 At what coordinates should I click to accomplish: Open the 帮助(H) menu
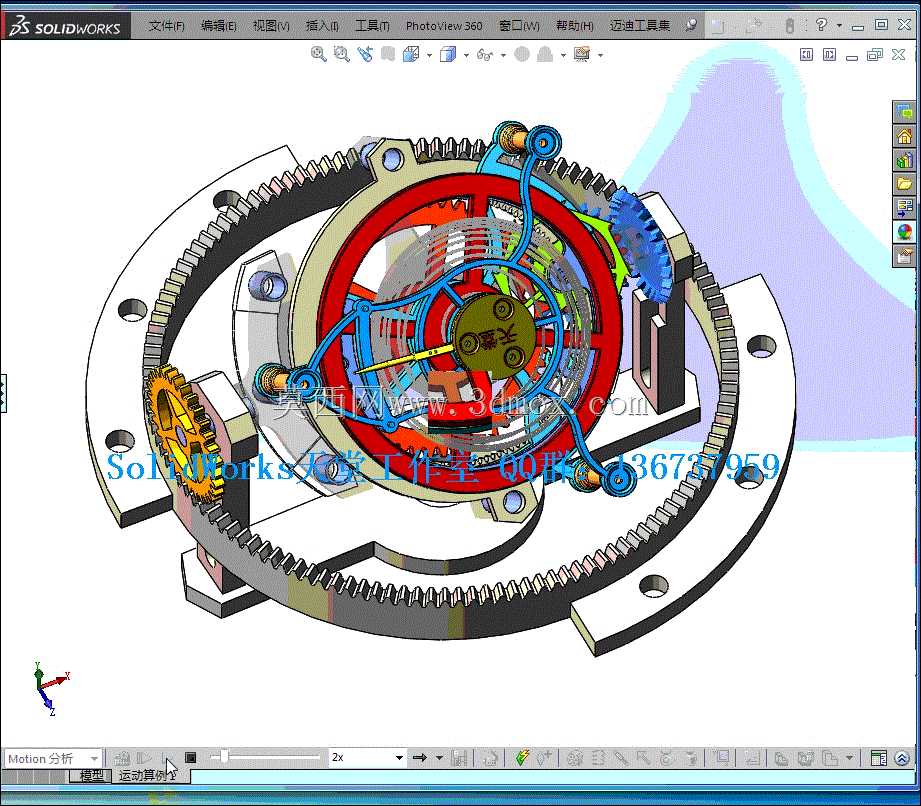[x=574, y=26]
